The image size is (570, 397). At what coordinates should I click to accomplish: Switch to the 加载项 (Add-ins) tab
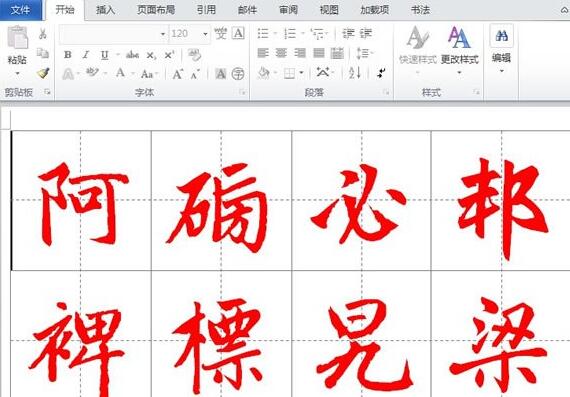coord(375,10)
